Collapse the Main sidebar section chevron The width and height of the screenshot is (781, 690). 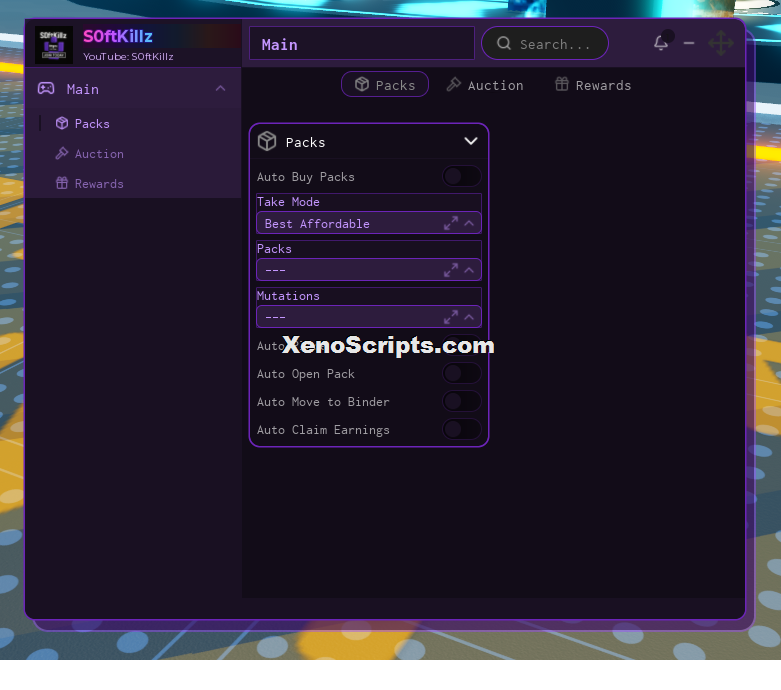(220, 89)
